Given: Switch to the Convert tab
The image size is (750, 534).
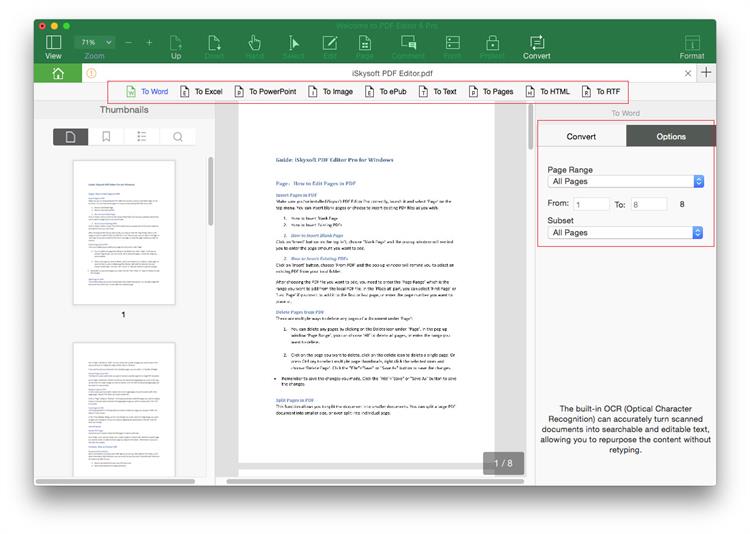Looking at the screenshot, I should [x=582, y=136].
